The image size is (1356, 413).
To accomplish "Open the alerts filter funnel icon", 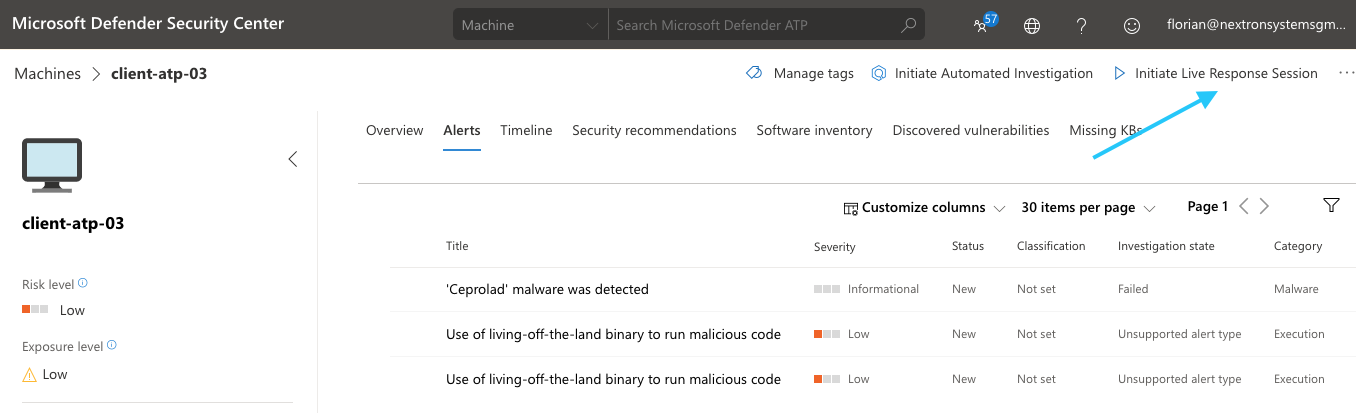I will coord(1331,206).
